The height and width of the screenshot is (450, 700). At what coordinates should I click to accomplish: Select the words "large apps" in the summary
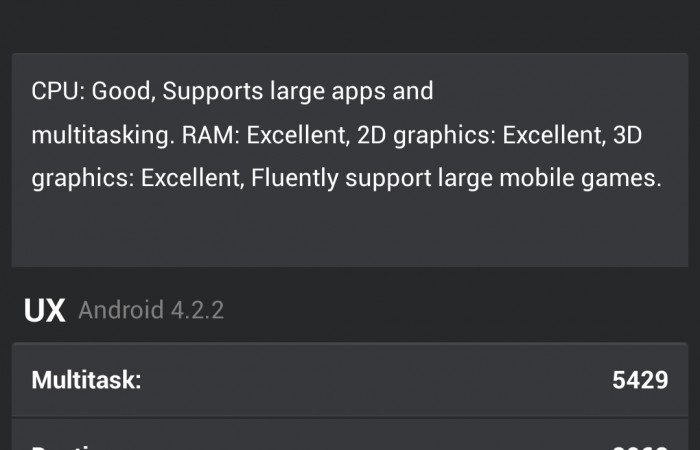tap(321, 92)
